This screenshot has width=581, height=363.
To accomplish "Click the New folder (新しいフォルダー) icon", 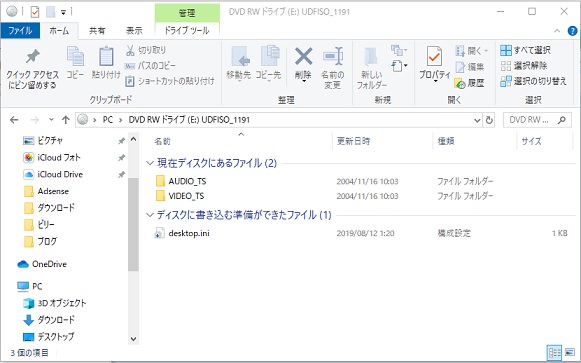I will point(371,57).
